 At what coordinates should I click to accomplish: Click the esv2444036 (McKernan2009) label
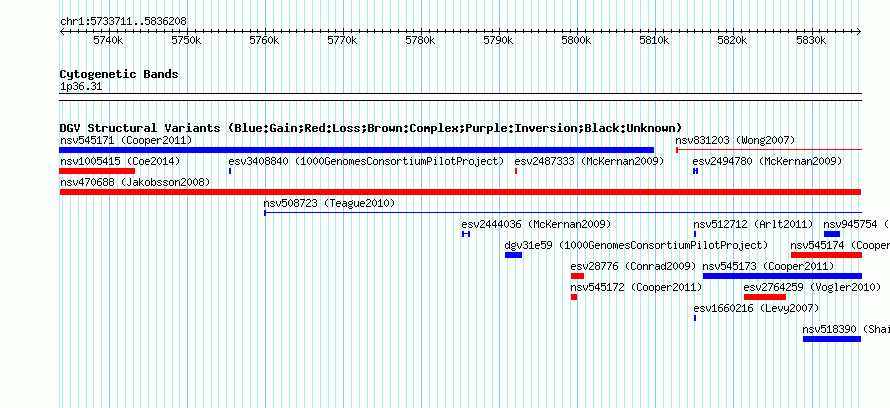tap(536, 224)
